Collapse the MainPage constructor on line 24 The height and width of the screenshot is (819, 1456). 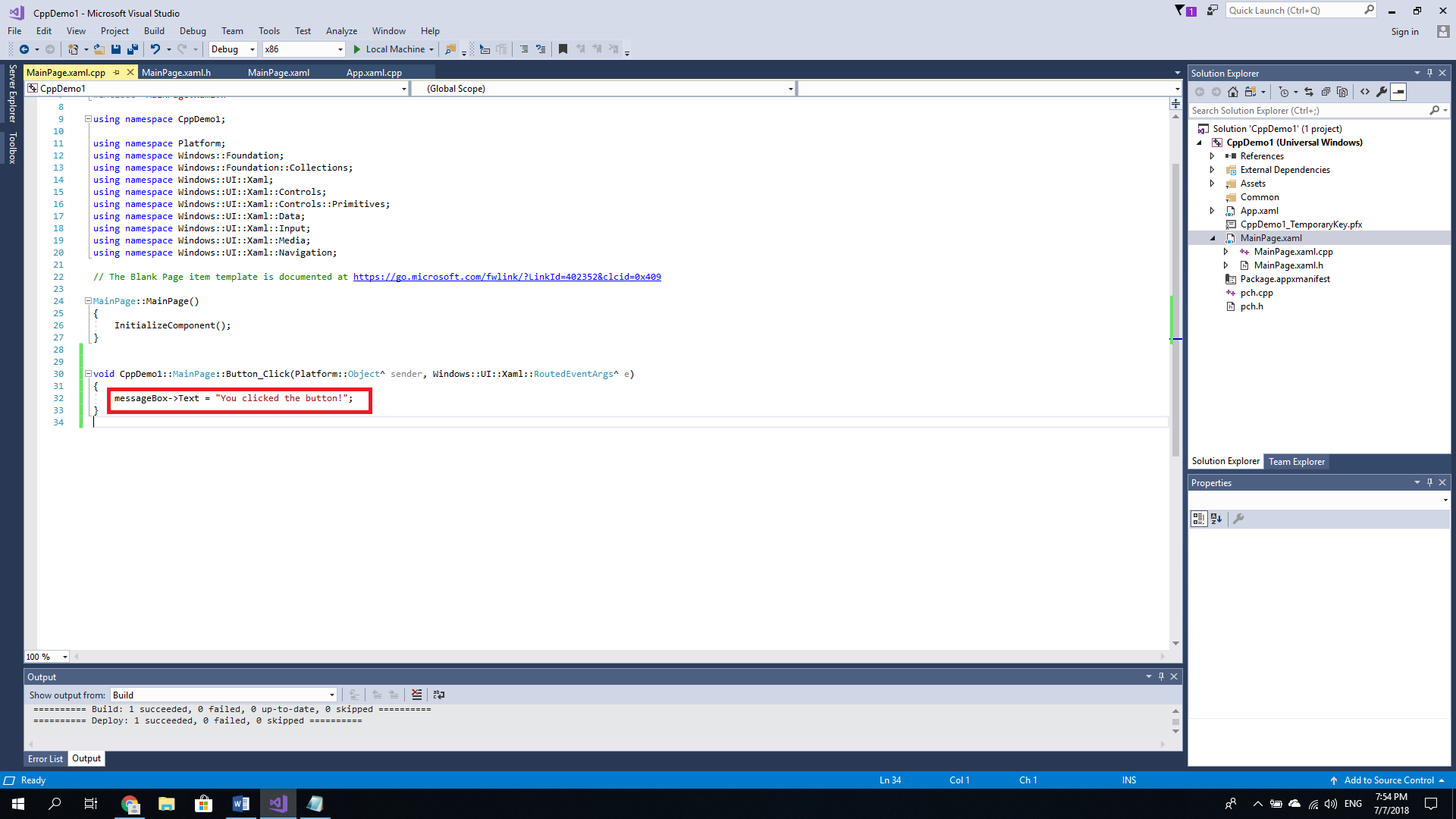(x=88, y=301)
